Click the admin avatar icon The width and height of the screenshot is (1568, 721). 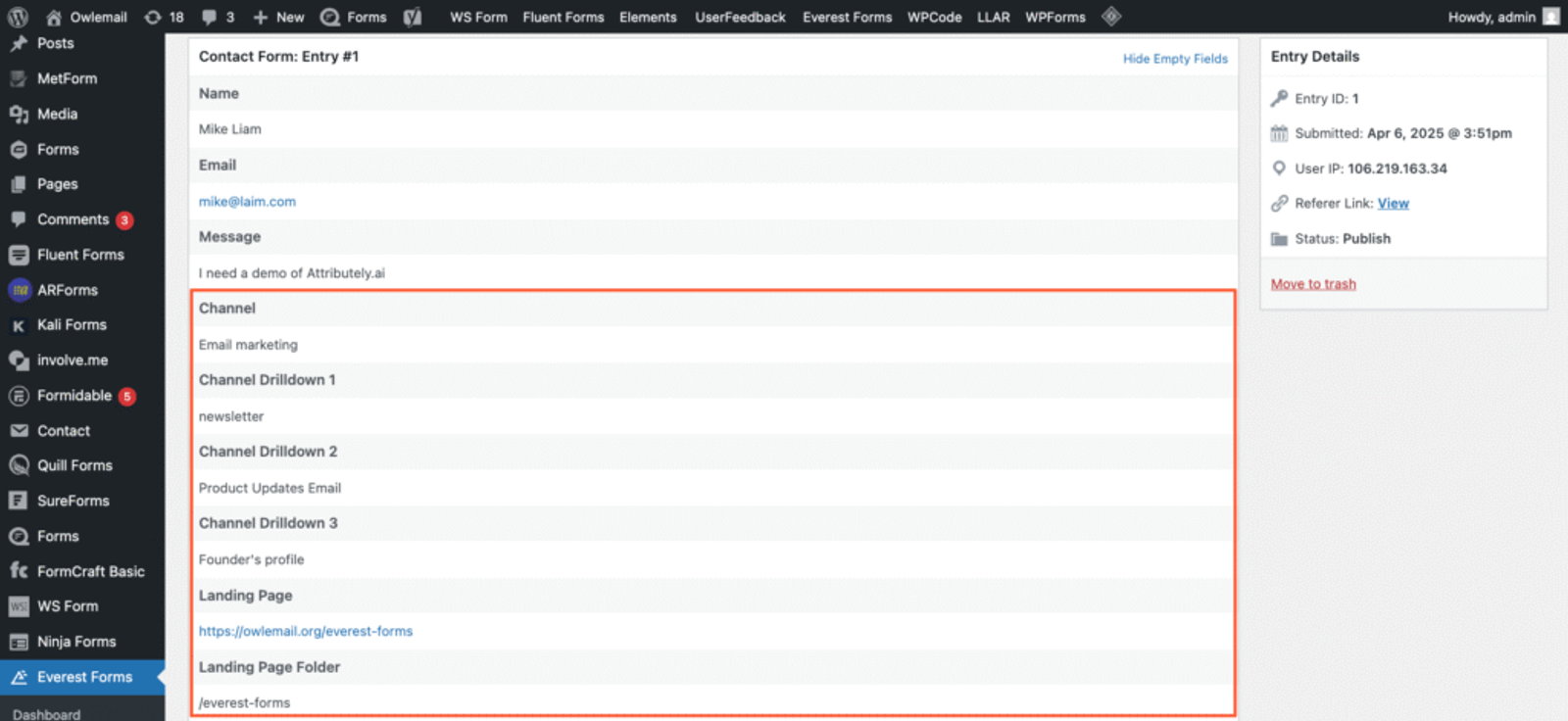(1551, 17)
